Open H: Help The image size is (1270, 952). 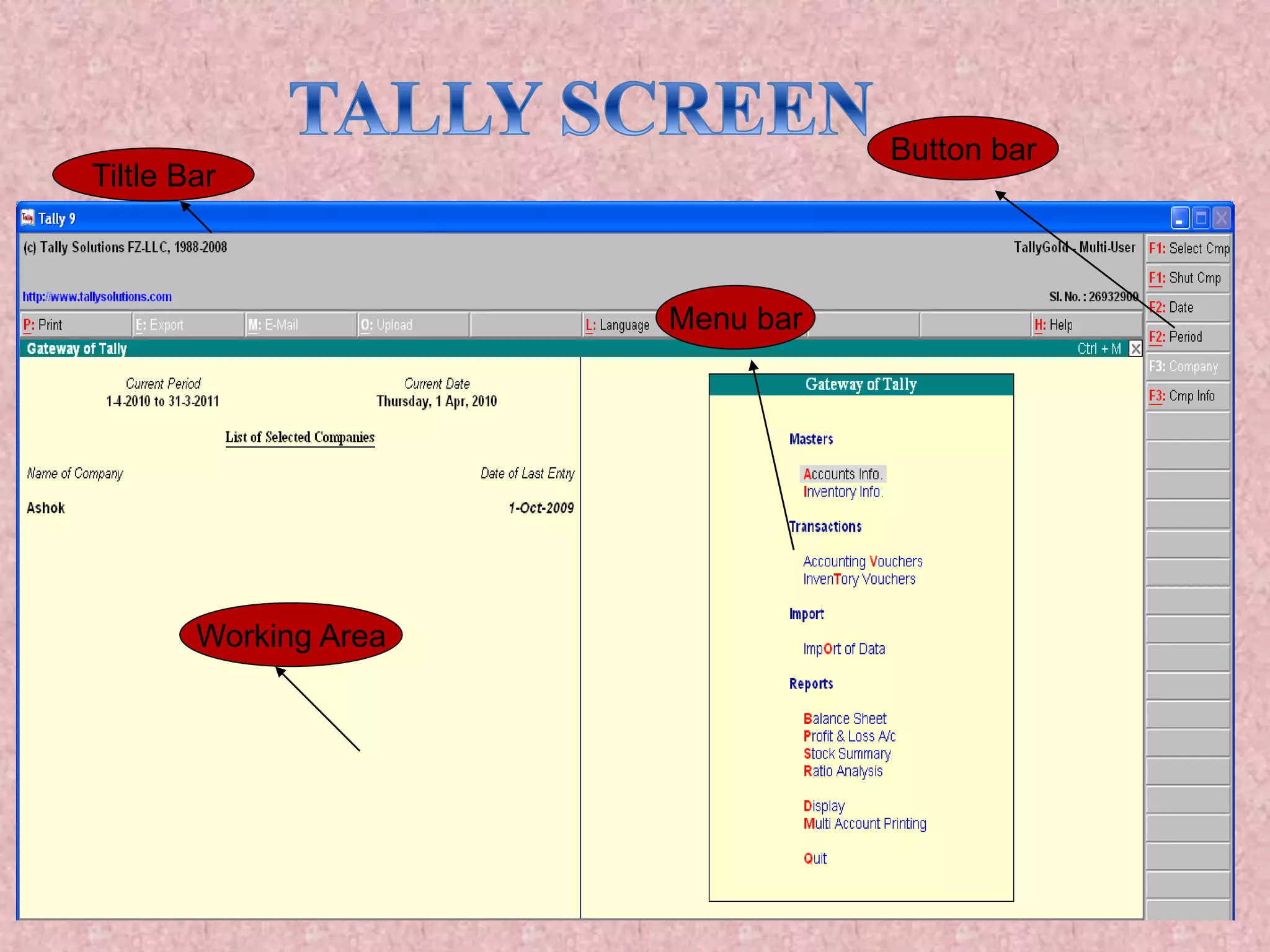click(x=1087, y=325)
